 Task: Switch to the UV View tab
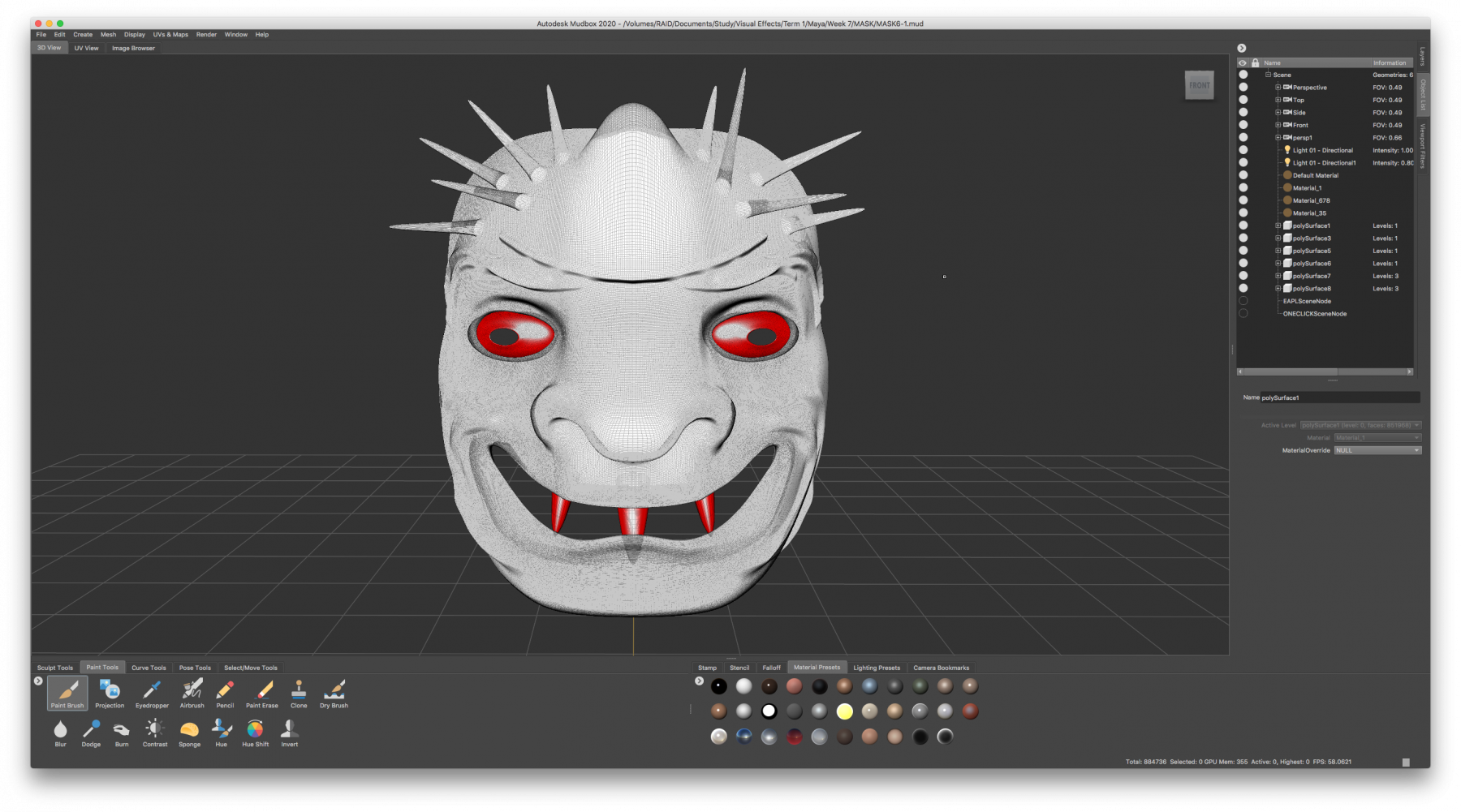point(86,48)
